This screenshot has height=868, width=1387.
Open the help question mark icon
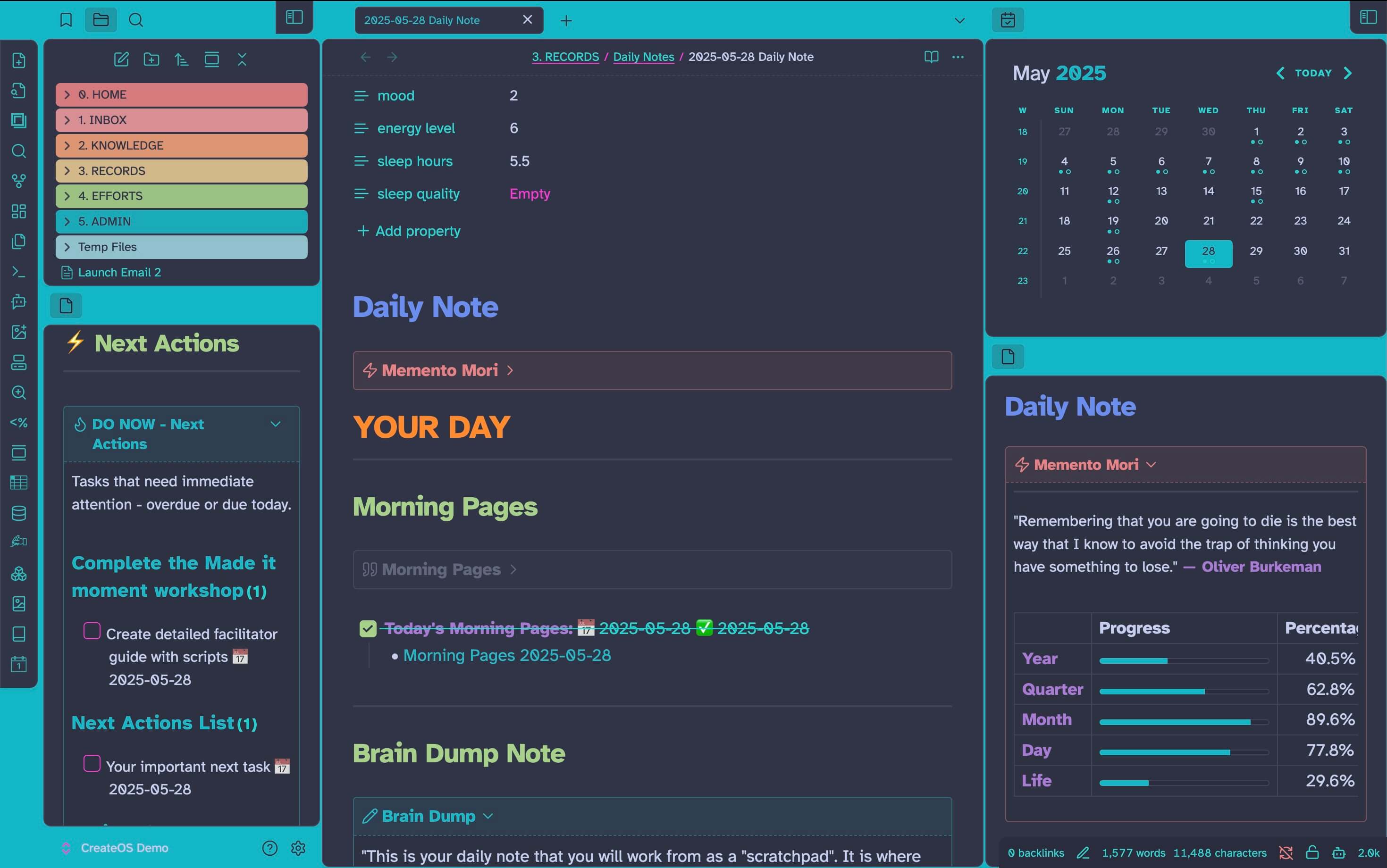269,848
